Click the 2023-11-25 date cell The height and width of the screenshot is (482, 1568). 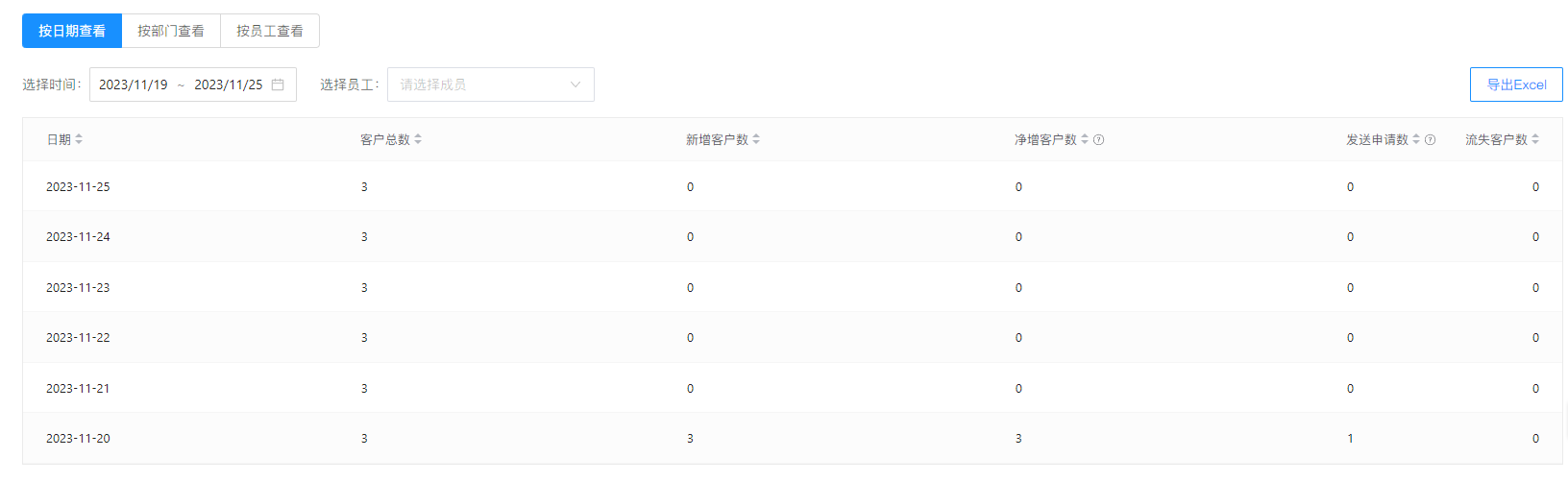click(x=78, y=187)
